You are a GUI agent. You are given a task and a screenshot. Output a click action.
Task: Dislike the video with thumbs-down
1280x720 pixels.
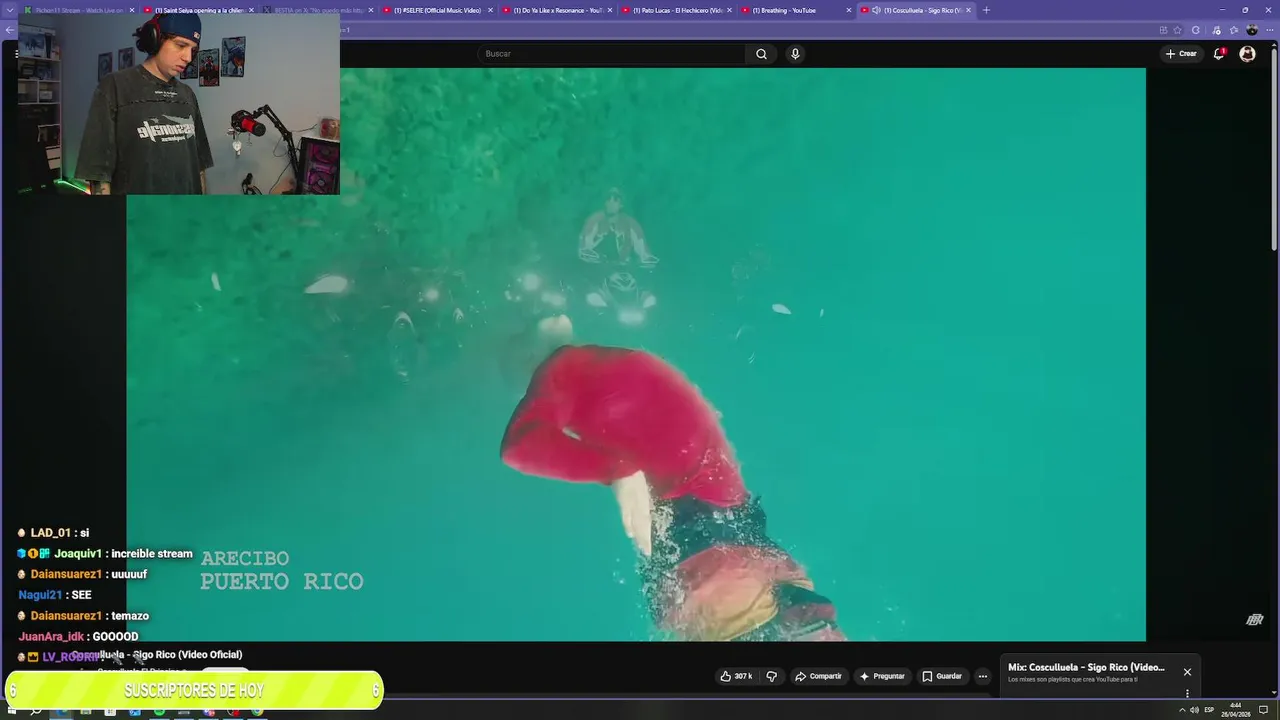pyautogui.click(x=771, y=676)
